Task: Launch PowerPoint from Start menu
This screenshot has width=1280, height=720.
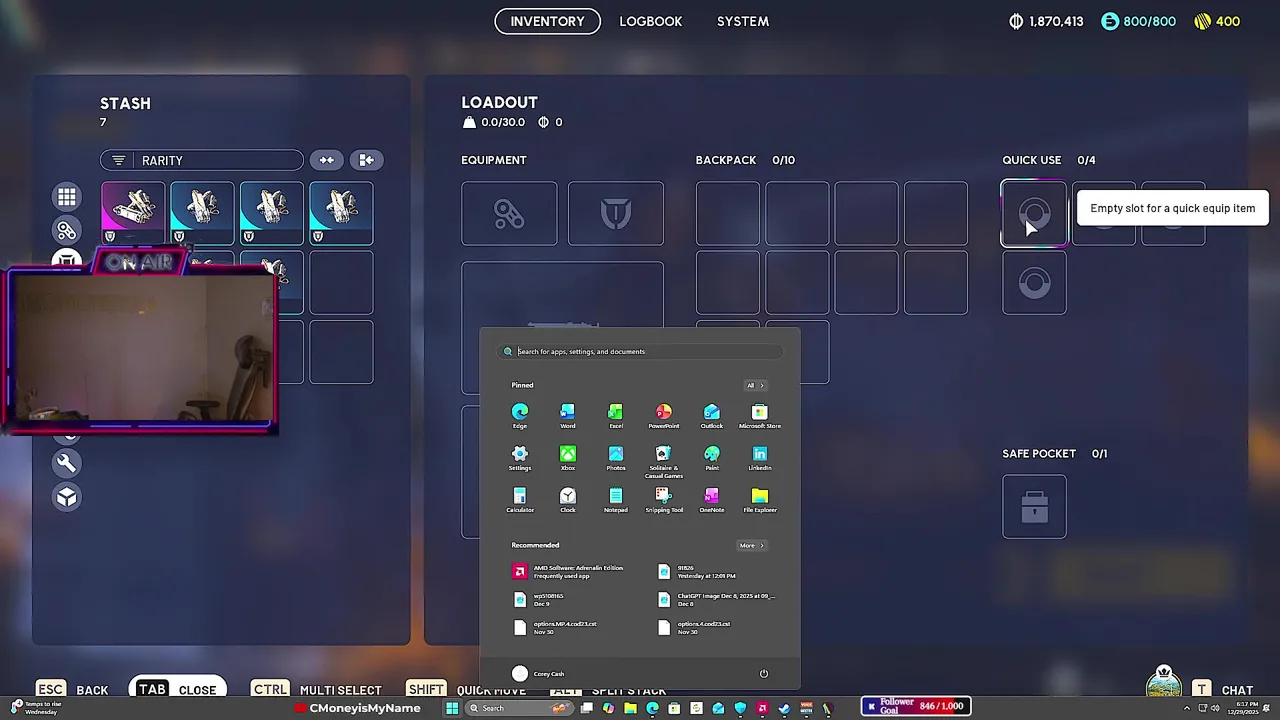Action: pyautogui.click(x=664, y=416)
